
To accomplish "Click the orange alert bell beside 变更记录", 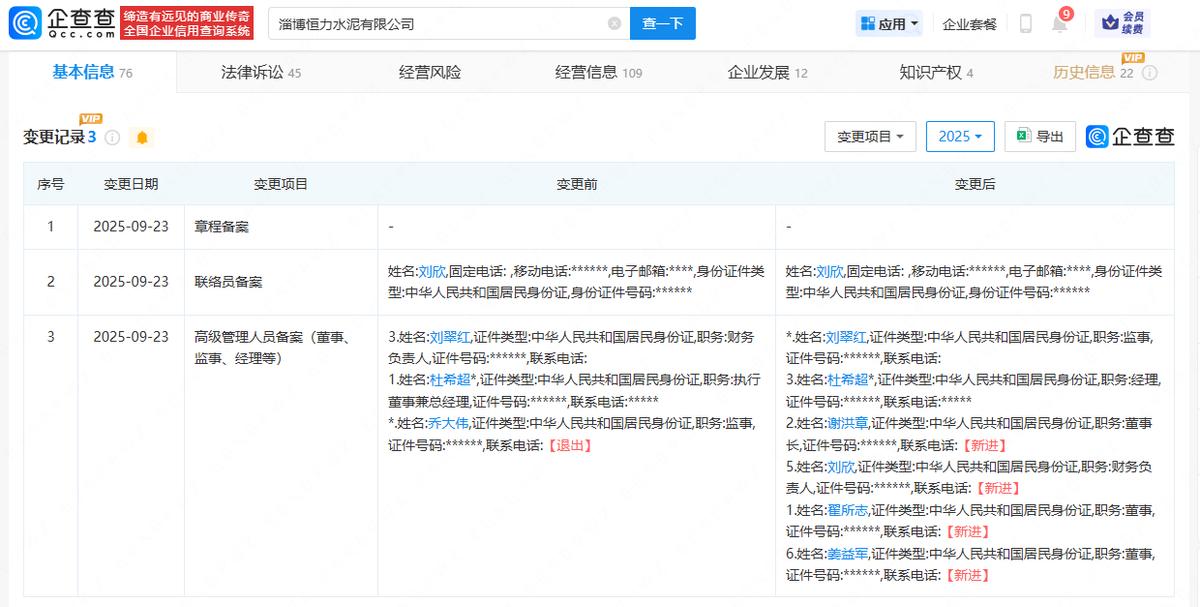I will click(x=142, y=137).
